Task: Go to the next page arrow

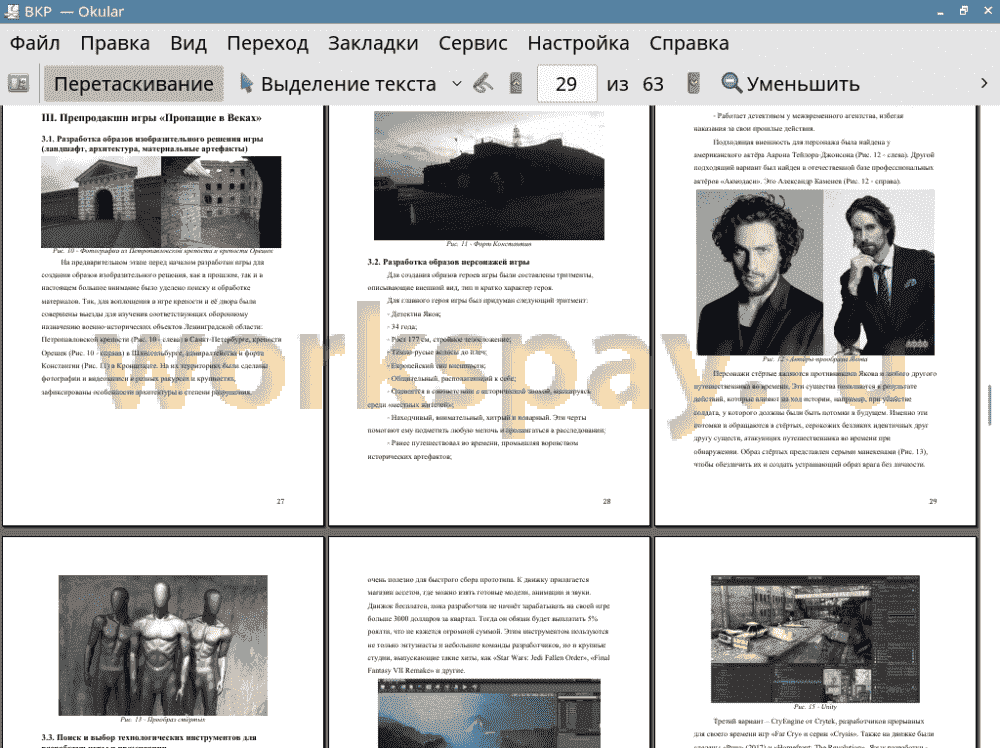Action: (x=693, y=84)
